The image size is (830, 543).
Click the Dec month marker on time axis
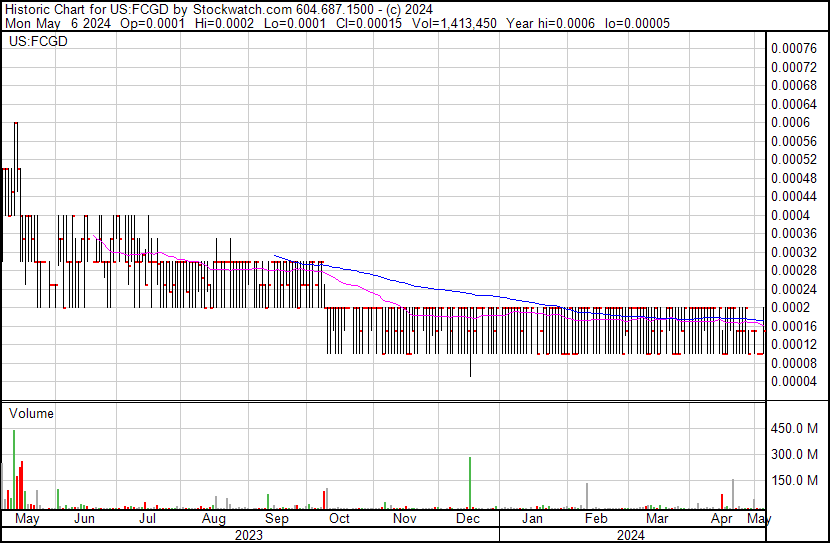[x=468, y=519]
